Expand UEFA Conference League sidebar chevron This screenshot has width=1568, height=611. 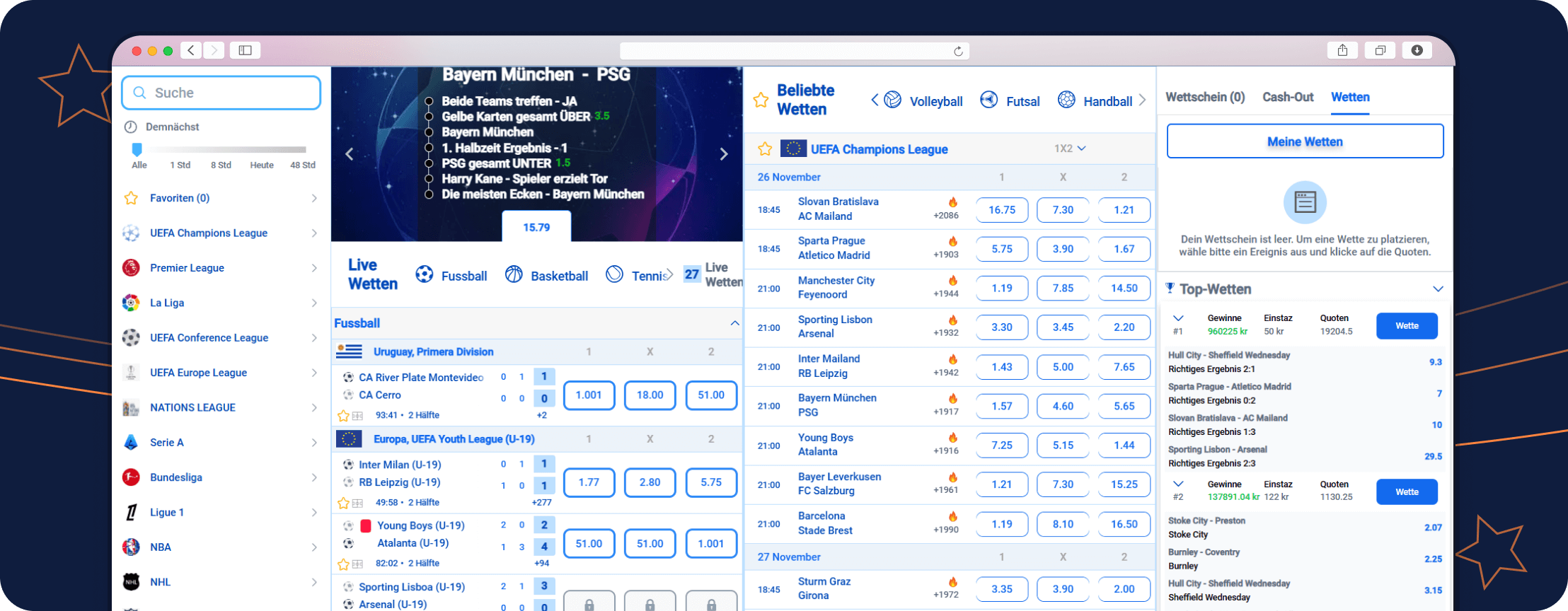314,338
